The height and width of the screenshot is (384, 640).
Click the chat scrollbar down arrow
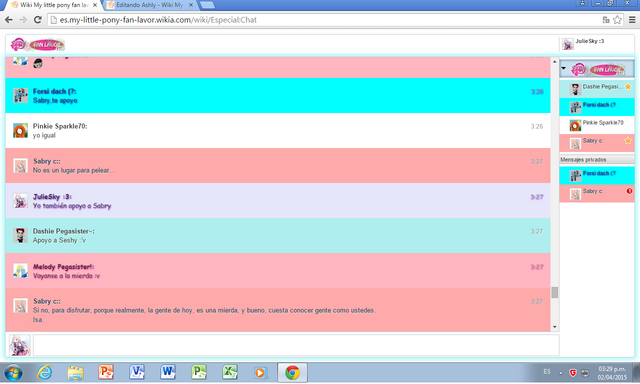(554, 327)
